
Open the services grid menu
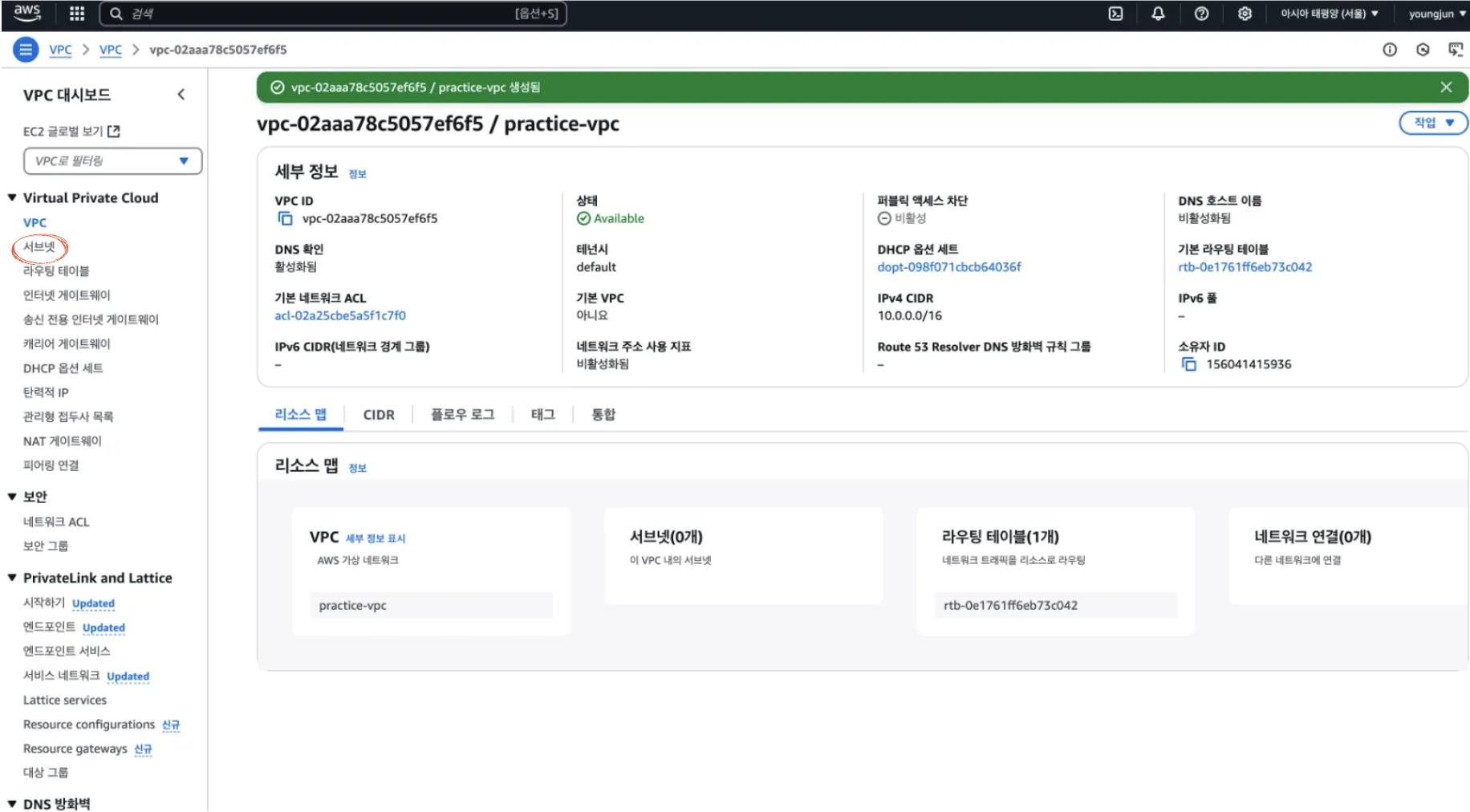point(77,14)
